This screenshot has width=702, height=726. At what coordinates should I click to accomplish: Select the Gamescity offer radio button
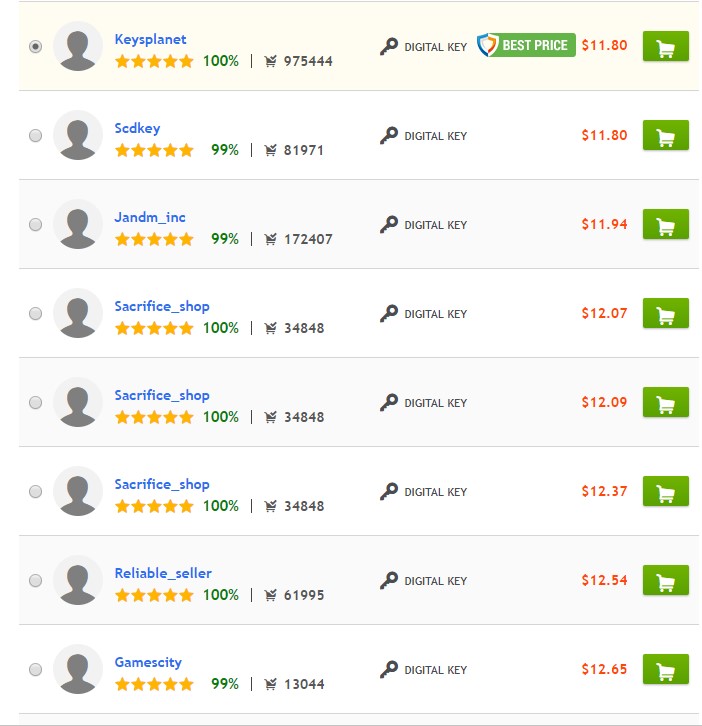(36, 670)
